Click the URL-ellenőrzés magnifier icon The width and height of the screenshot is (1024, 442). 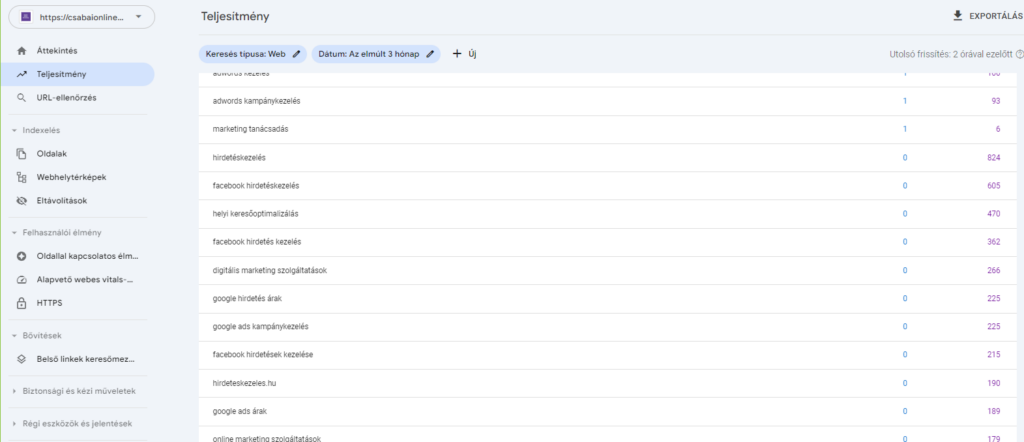22,98
